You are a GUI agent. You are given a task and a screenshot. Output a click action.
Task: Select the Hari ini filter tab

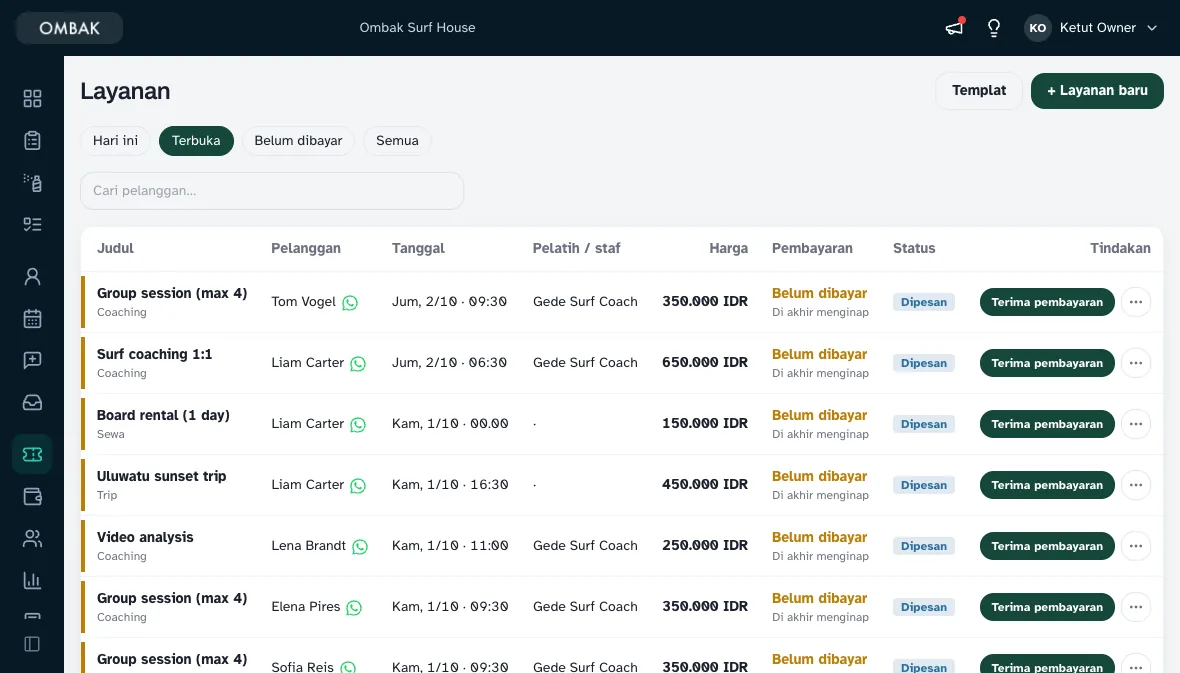click(115, 141)
